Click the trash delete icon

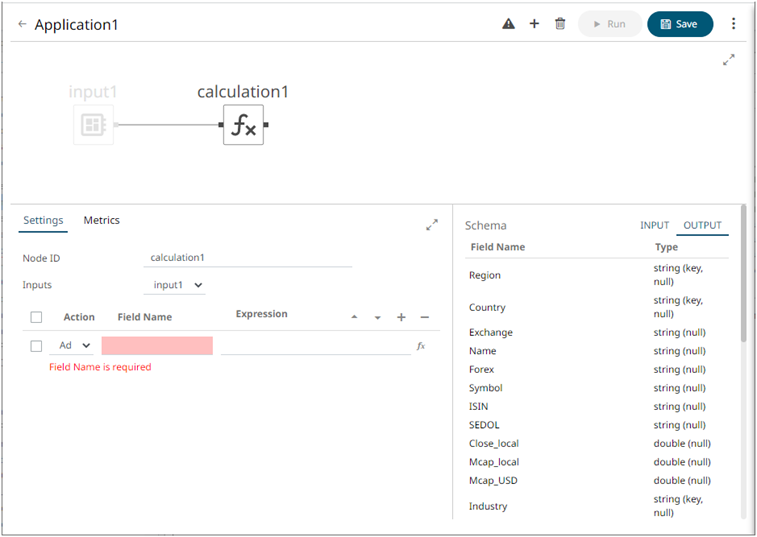560,24
